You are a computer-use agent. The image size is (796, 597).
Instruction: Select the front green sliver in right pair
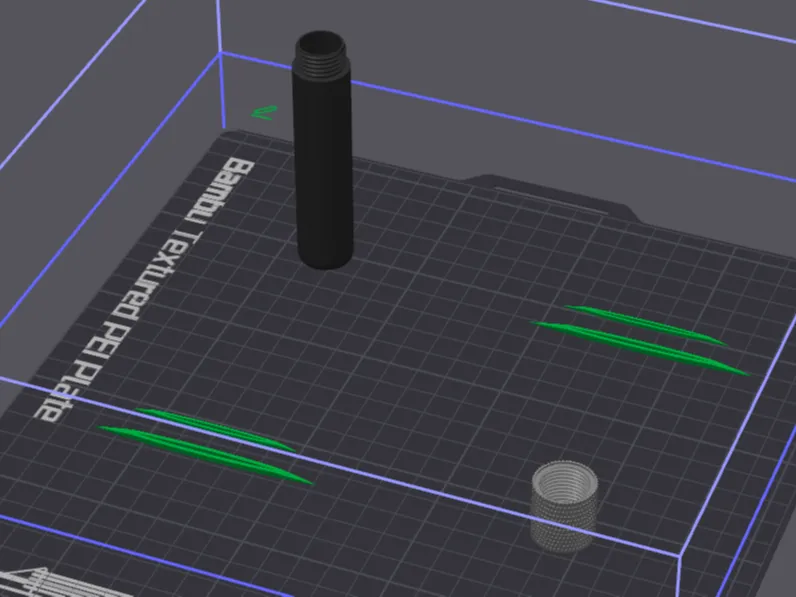(641, 348)
